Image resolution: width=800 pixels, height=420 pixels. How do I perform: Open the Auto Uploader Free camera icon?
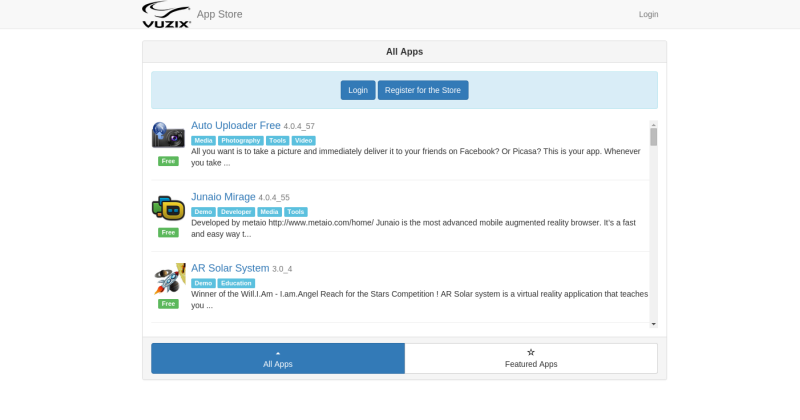point(168,136)
